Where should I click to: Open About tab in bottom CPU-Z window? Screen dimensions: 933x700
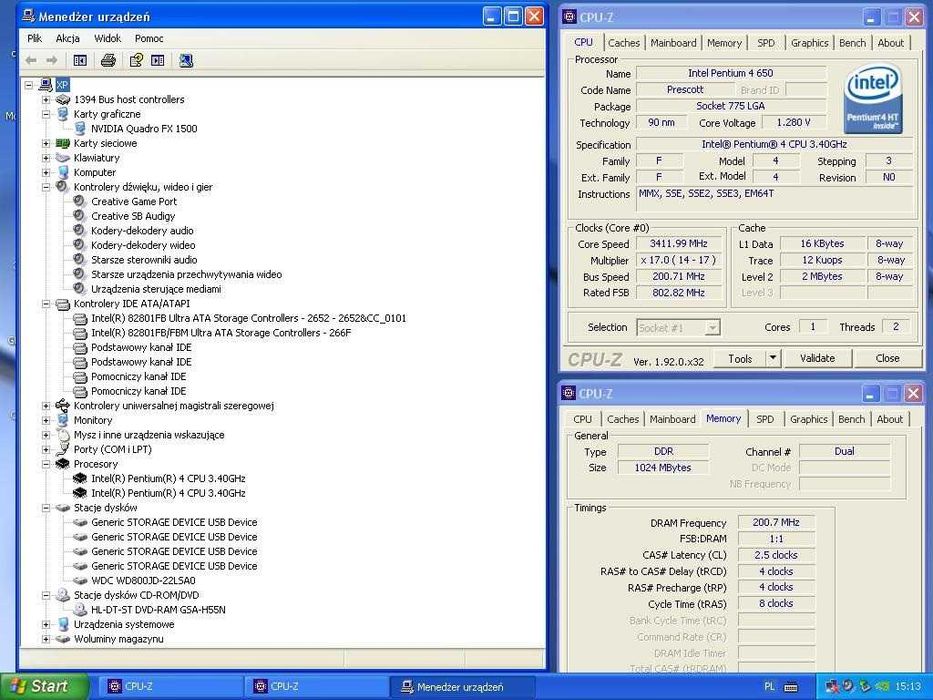[x=890, y=419]
